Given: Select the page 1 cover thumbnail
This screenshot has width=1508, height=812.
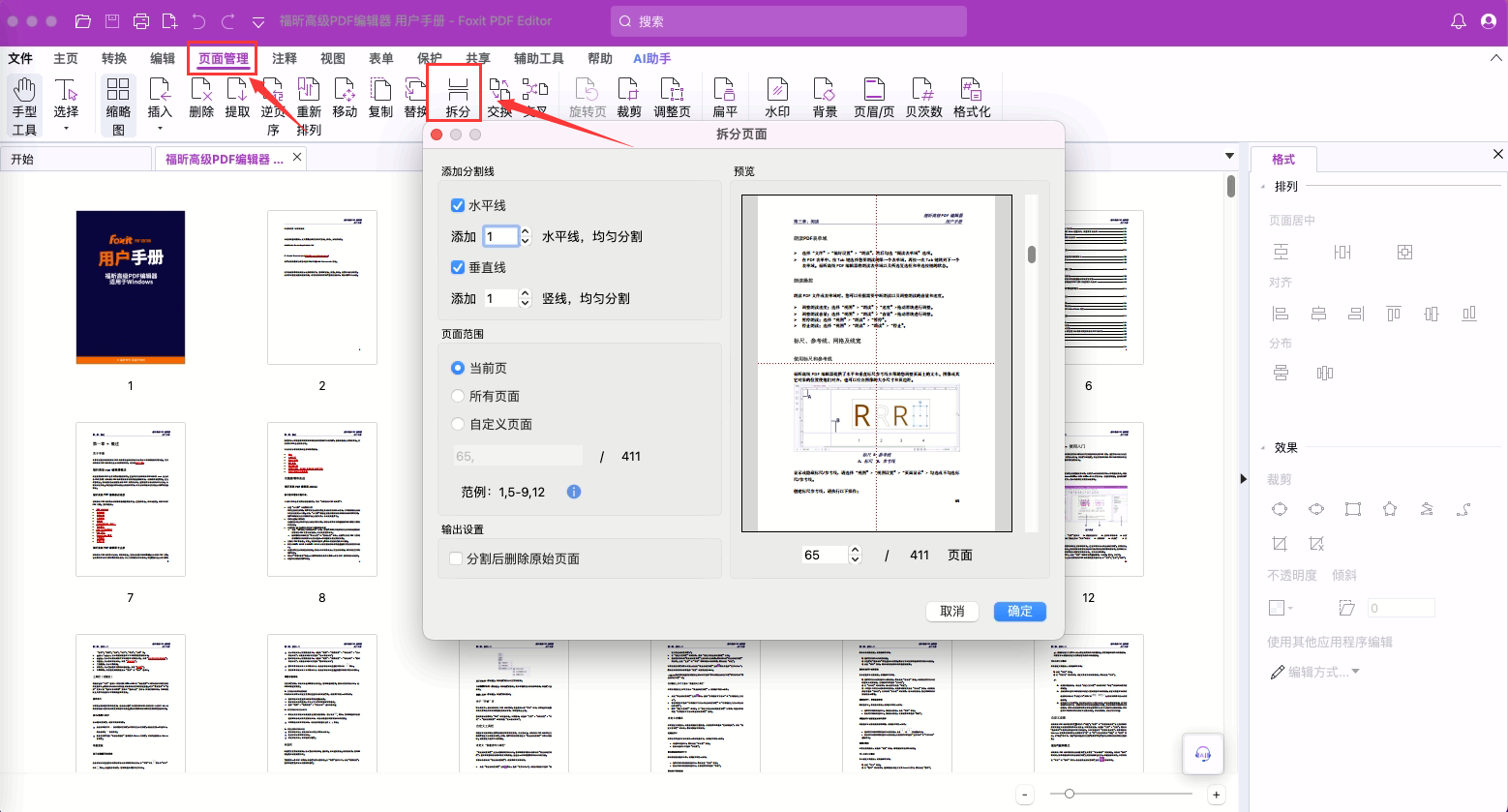Looking at the screenshot, I should click(x=131, y=287).
